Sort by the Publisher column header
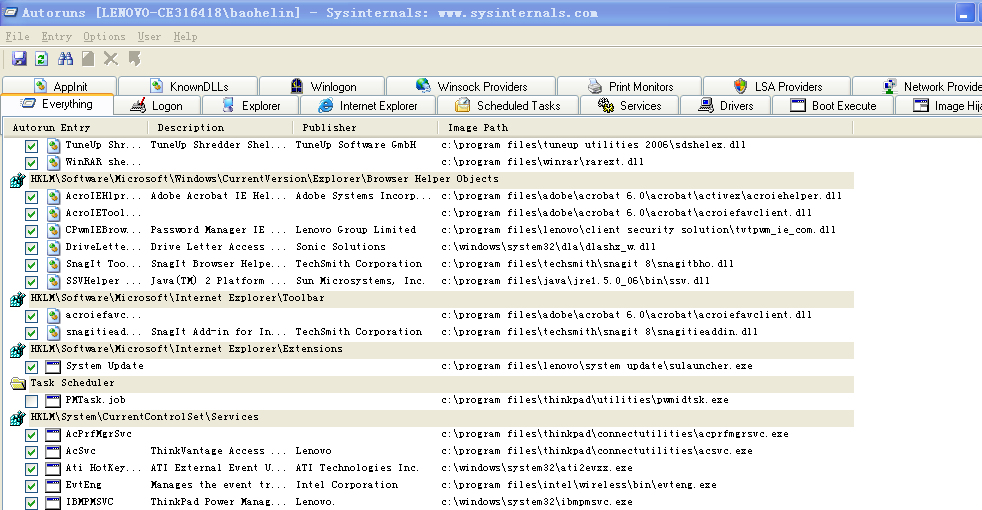 pyautogui.click(x=329, y=128)
